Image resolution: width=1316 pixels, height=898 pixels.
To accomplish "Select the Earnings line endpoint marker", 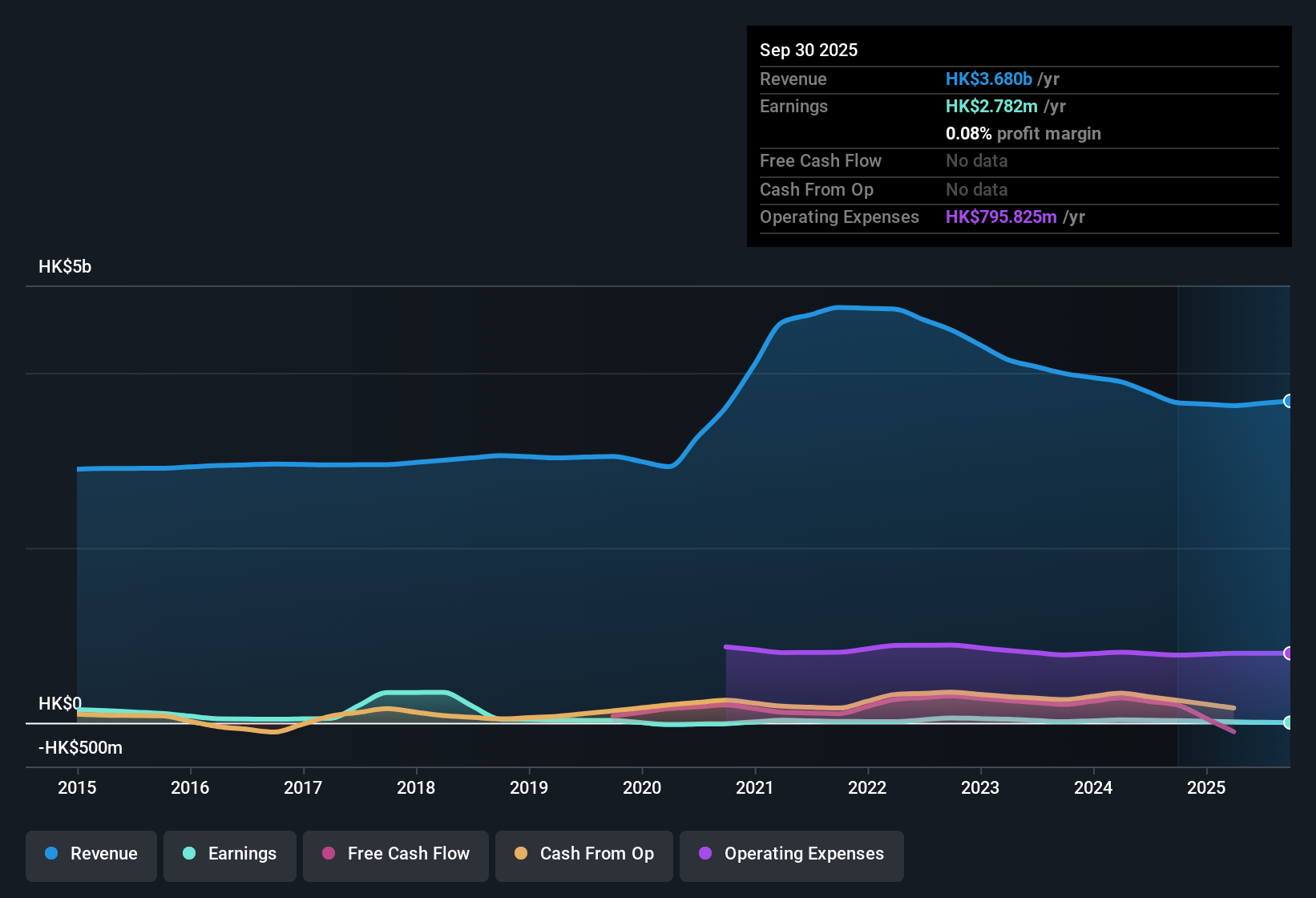I will pyautogui.click(x=1288, y=722).
